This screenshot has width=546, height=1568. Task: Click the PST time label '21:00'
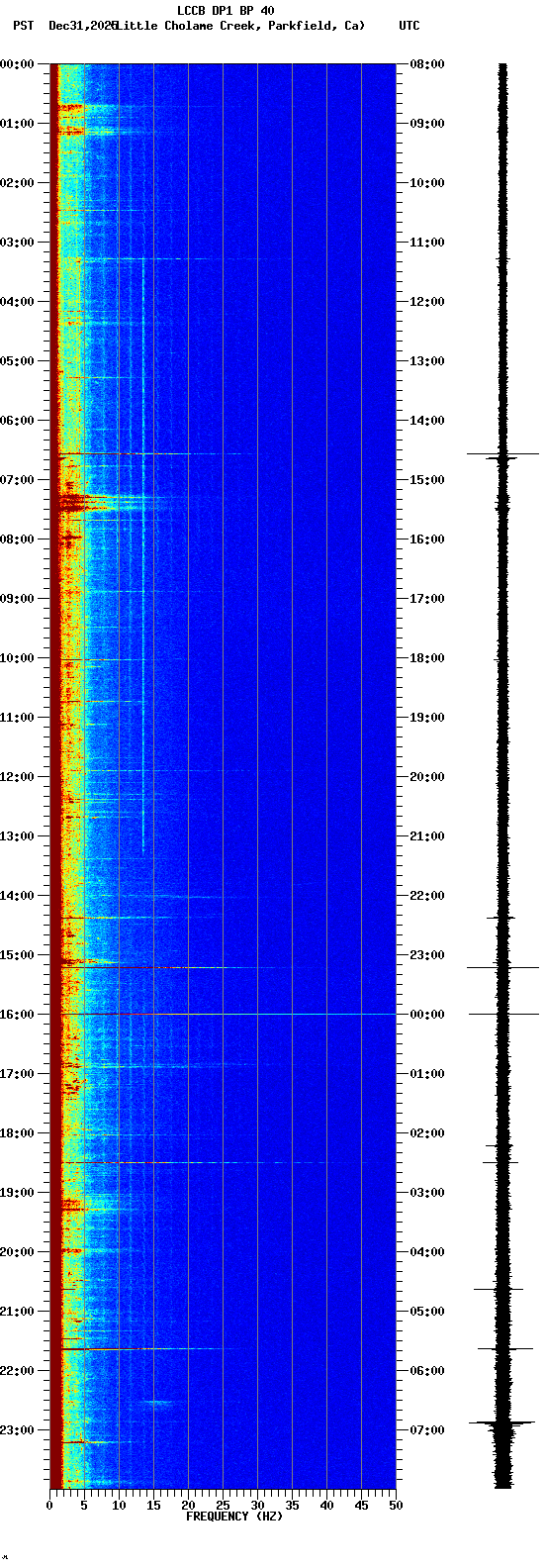pyautogui.click(x=17, y=1312)
